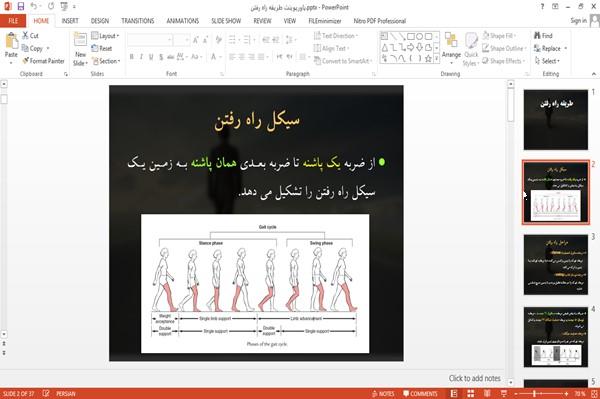Click the spell check icon in status bar

click(x=46, y=393)
